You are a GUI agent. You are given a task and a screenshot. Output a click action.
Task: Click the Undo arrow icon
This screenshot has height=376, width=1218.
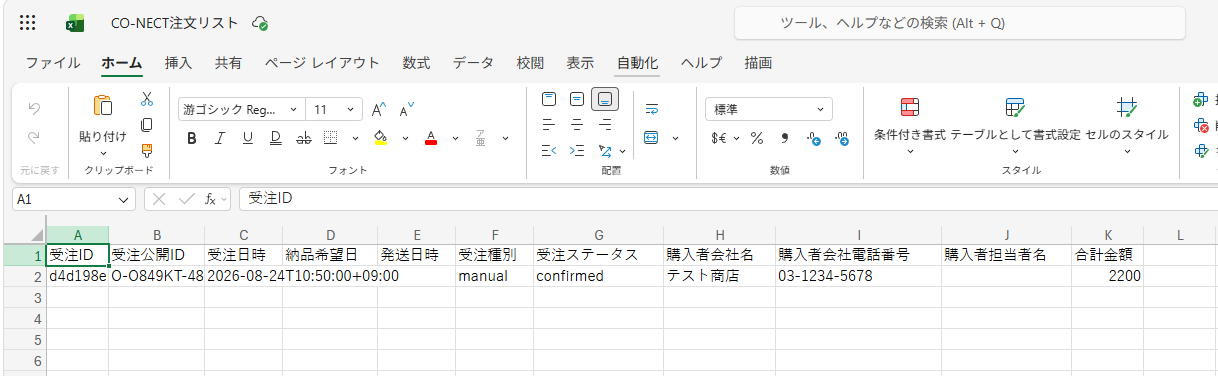(34, 109)
